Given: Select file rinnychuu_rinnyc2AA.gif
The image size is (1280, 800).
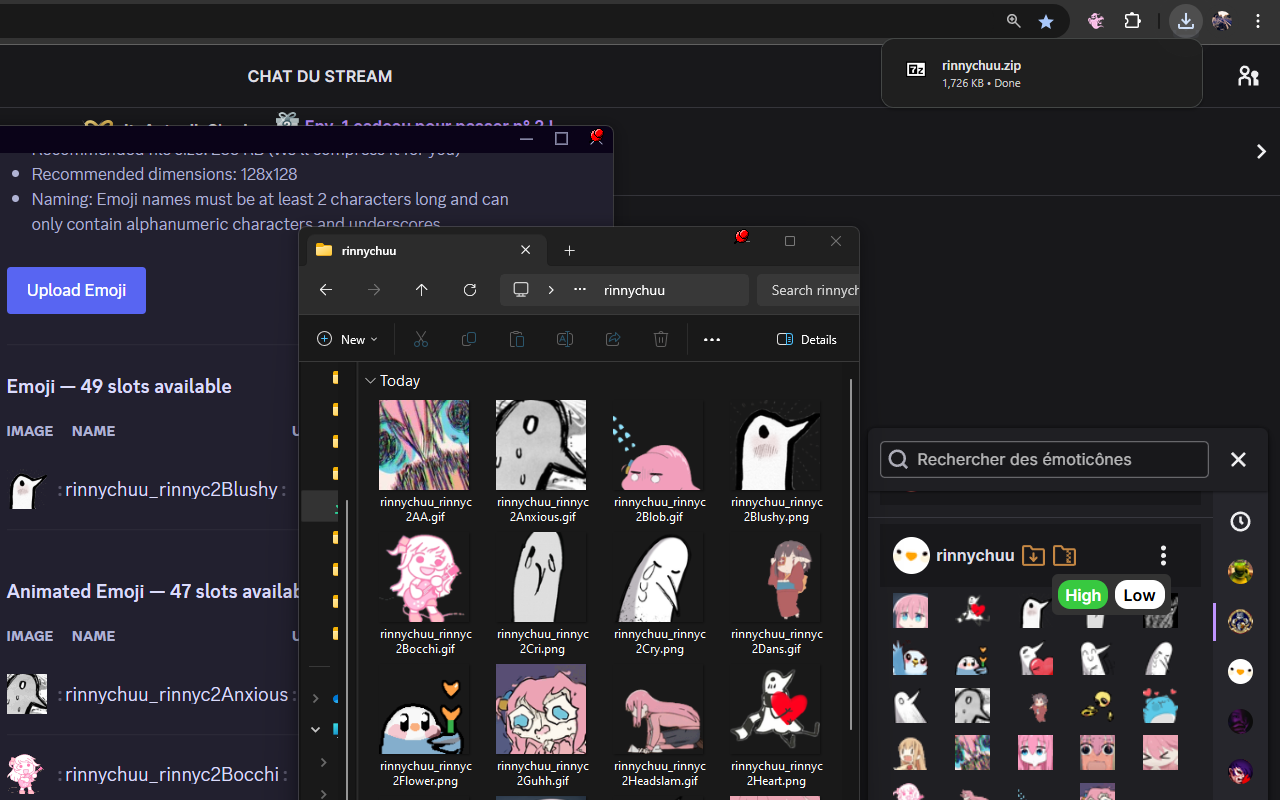Looking at the screenshot, I should point(424,462).
